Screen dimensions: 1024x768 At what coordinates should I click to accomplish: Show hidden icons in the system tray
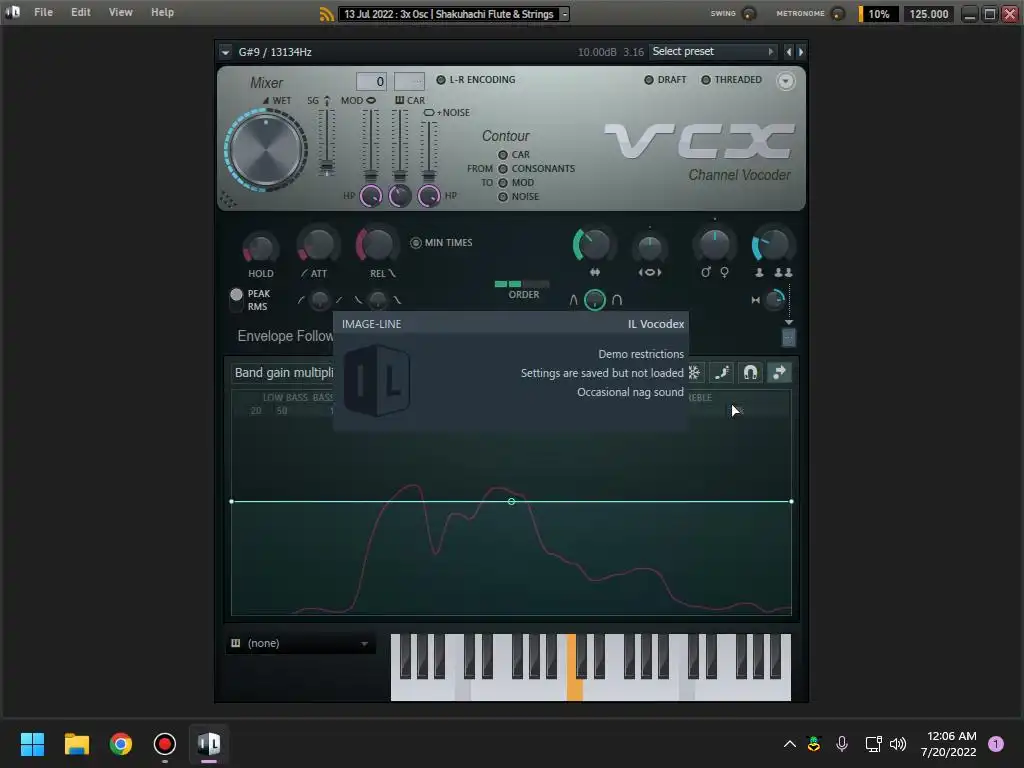click(x=790, y=743)
